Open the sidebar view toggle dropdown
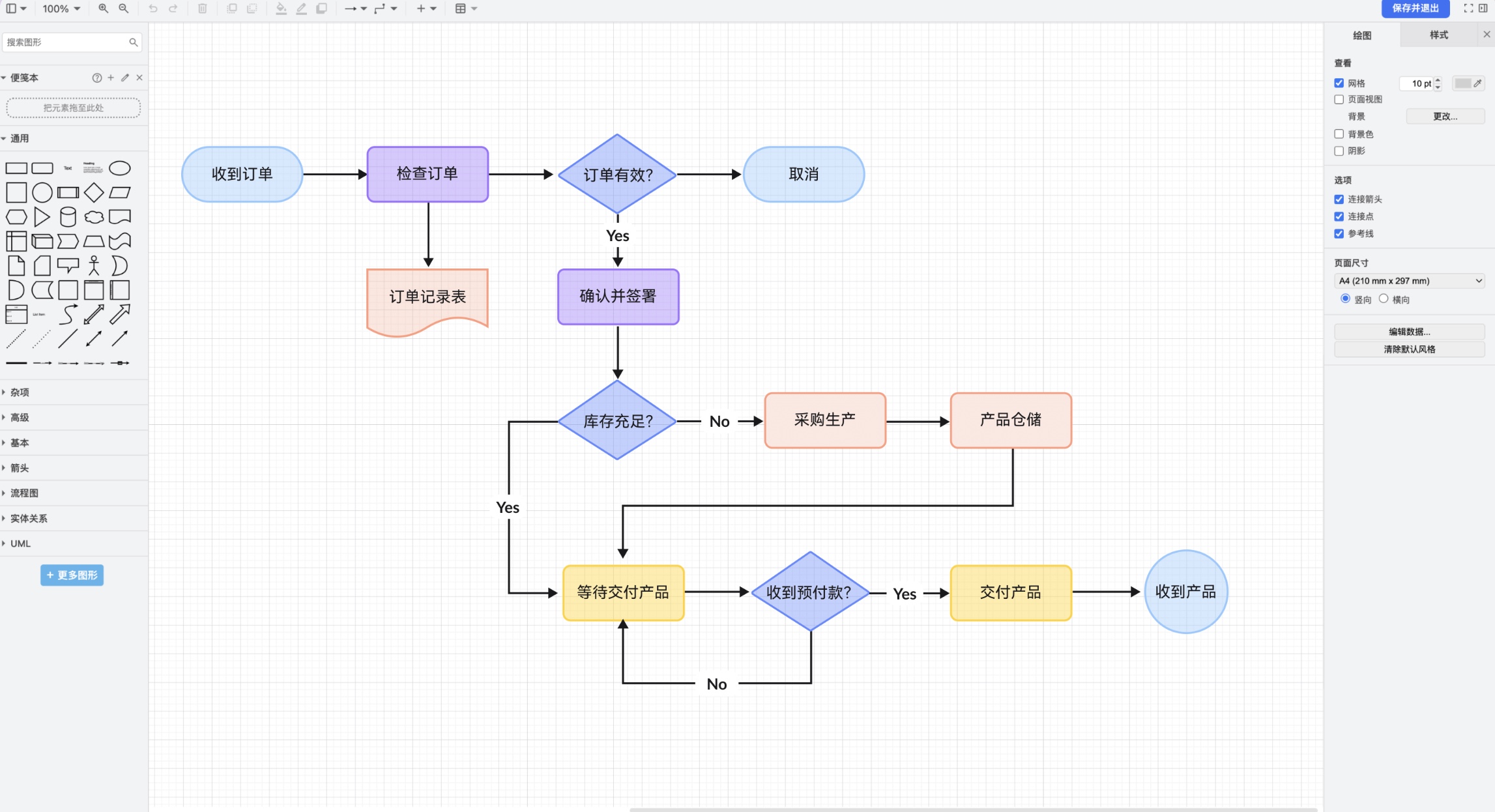 tap(16, 8)
